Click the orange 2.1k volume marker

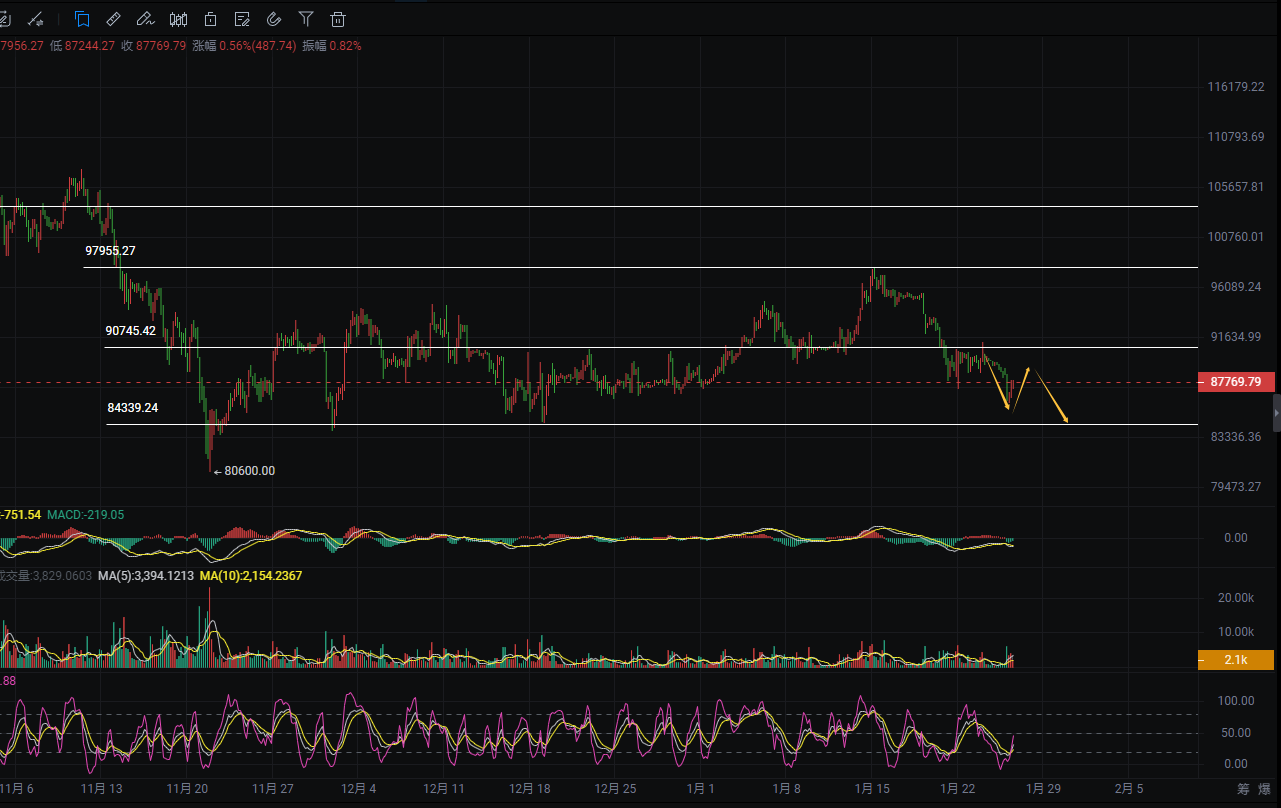tap(1236, 660)
